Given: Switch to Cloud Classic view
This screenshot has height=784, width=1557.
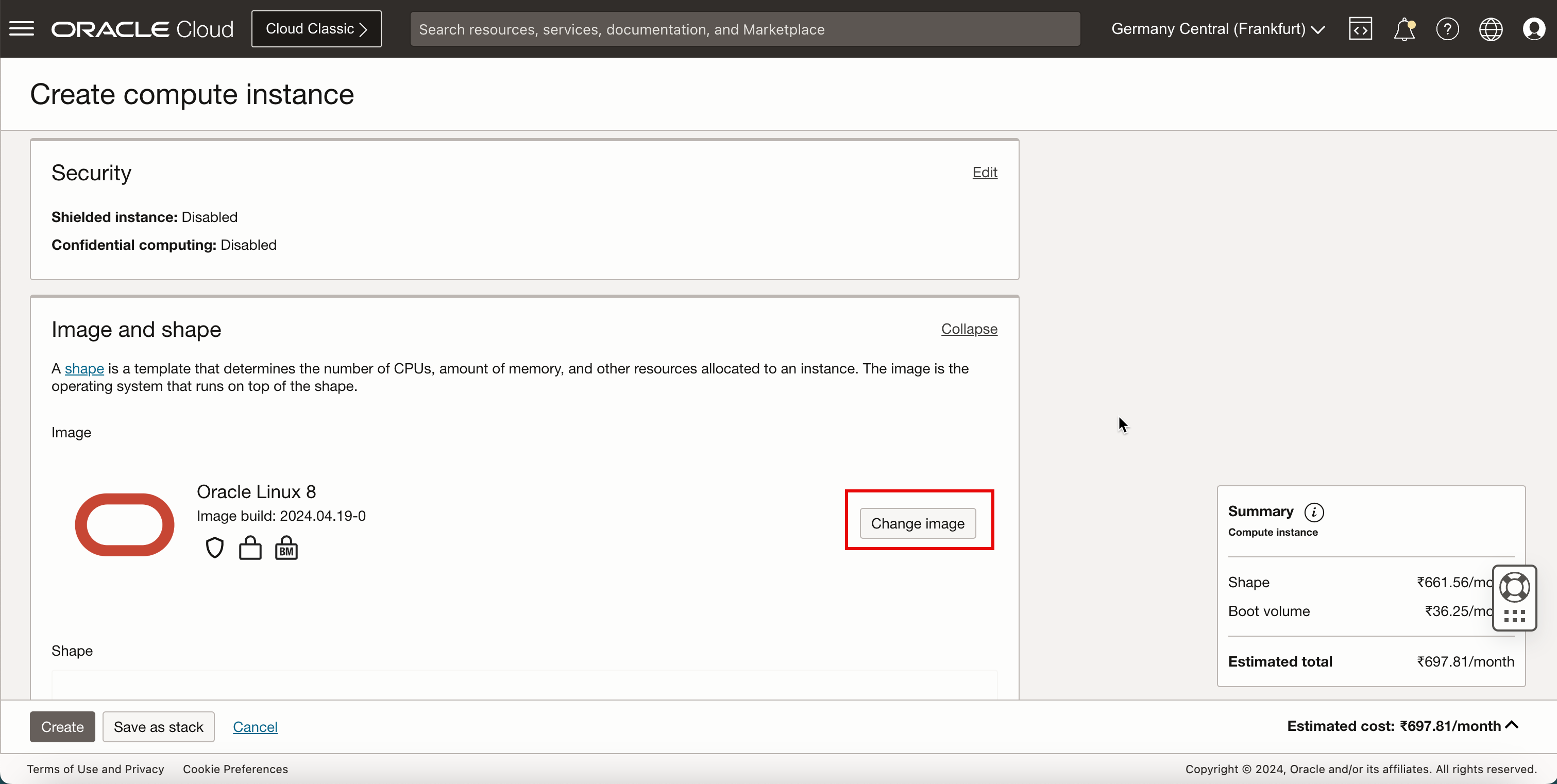Looking at the screenshot, I should click(x=316, y=29).
